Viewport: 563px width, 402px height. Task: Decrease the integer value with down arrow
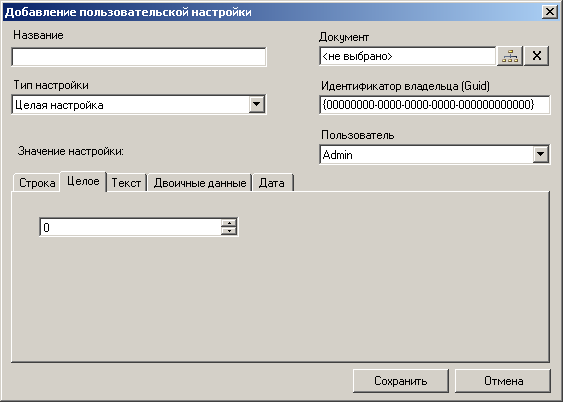pos(229,231)
